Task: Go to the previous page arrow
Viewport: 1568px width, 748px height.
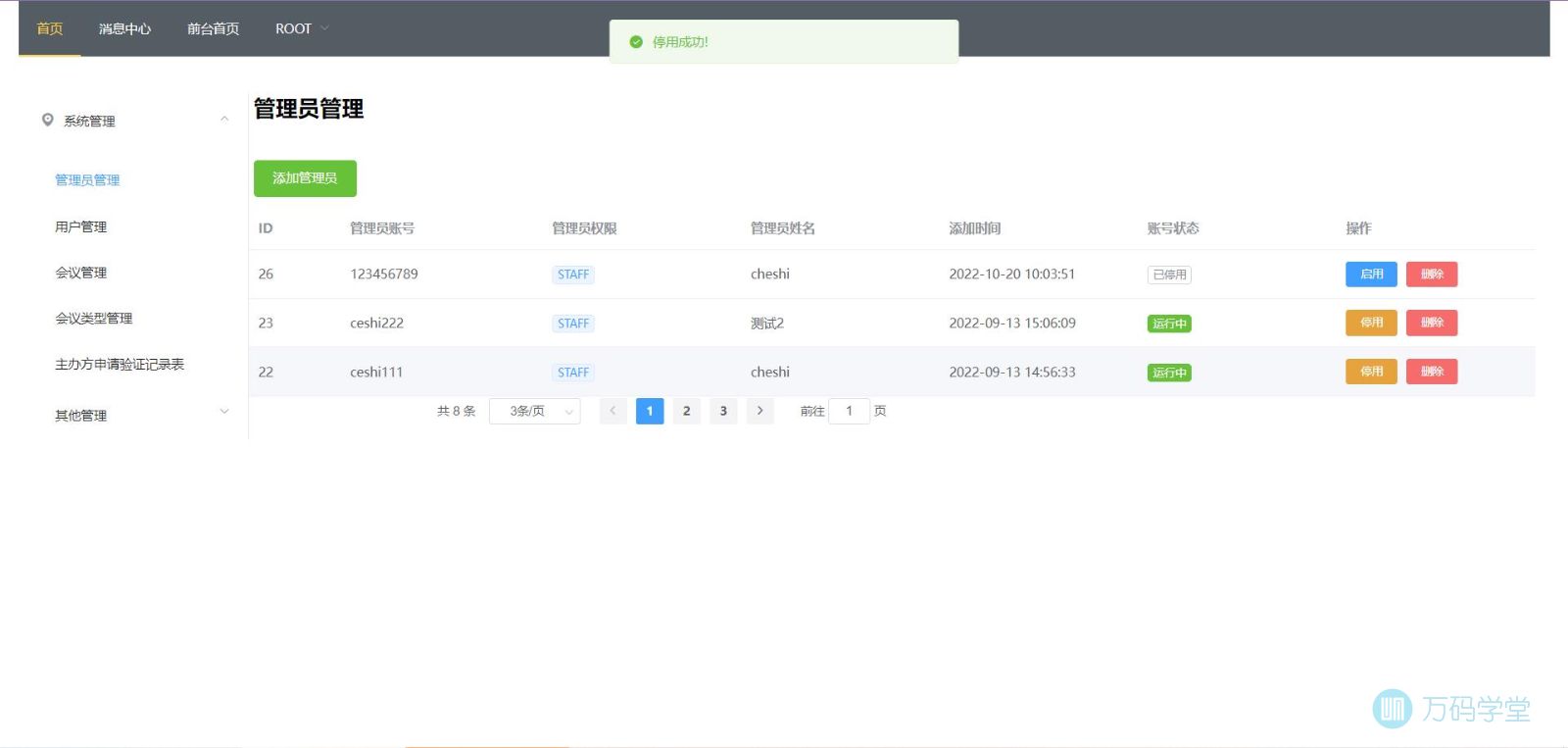Action: 612,411
